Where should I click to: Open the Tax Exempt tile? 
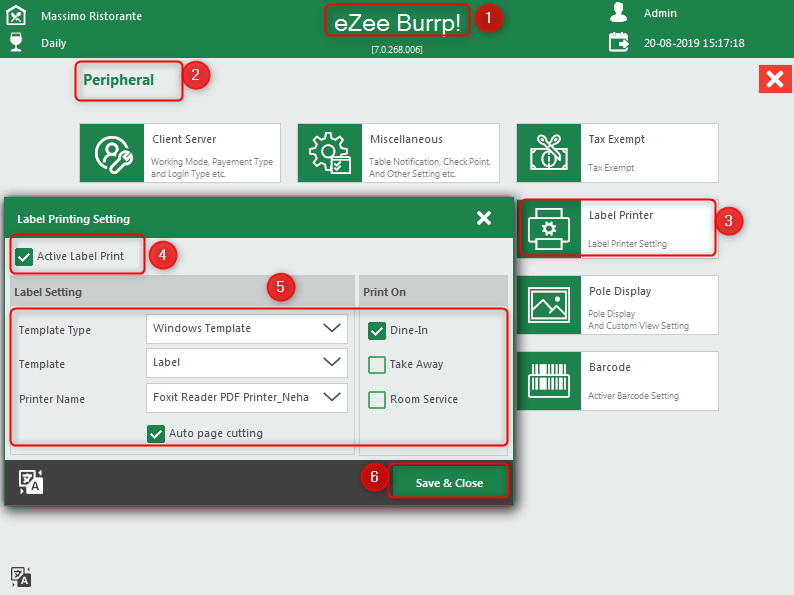[x=617, y=153]
